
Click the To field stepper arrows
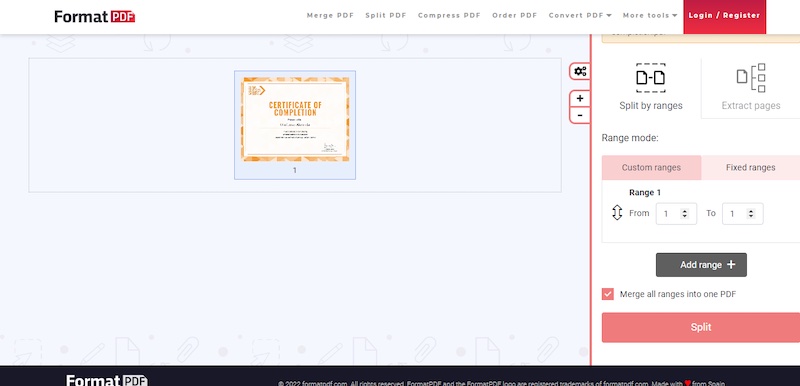[x=751, y=214]
